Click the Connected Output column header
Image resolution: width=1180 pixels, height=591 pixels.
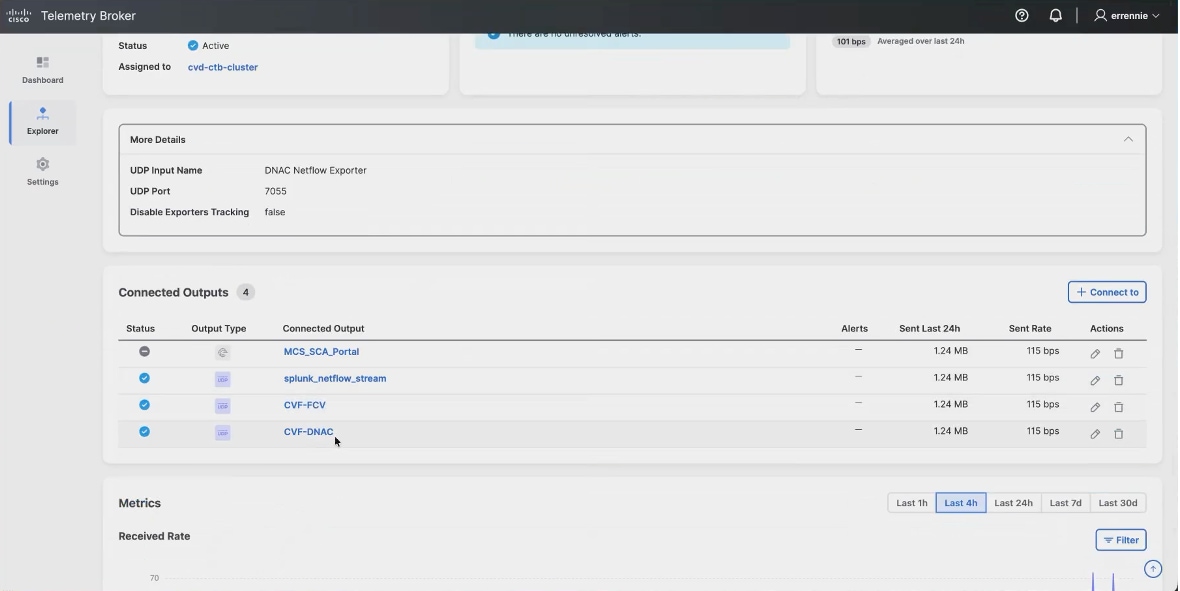[x=324, y=328]
